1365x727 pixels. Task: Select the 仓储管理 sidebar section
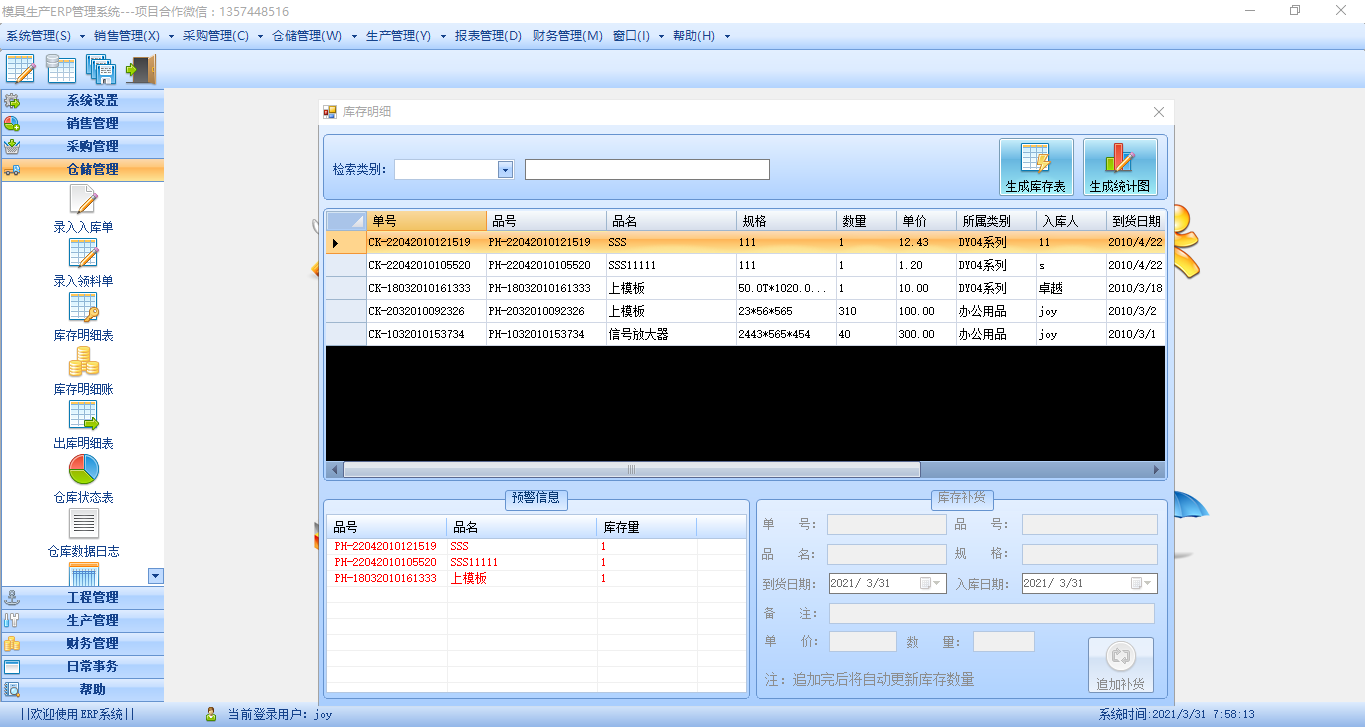click(x=83, y=170)
